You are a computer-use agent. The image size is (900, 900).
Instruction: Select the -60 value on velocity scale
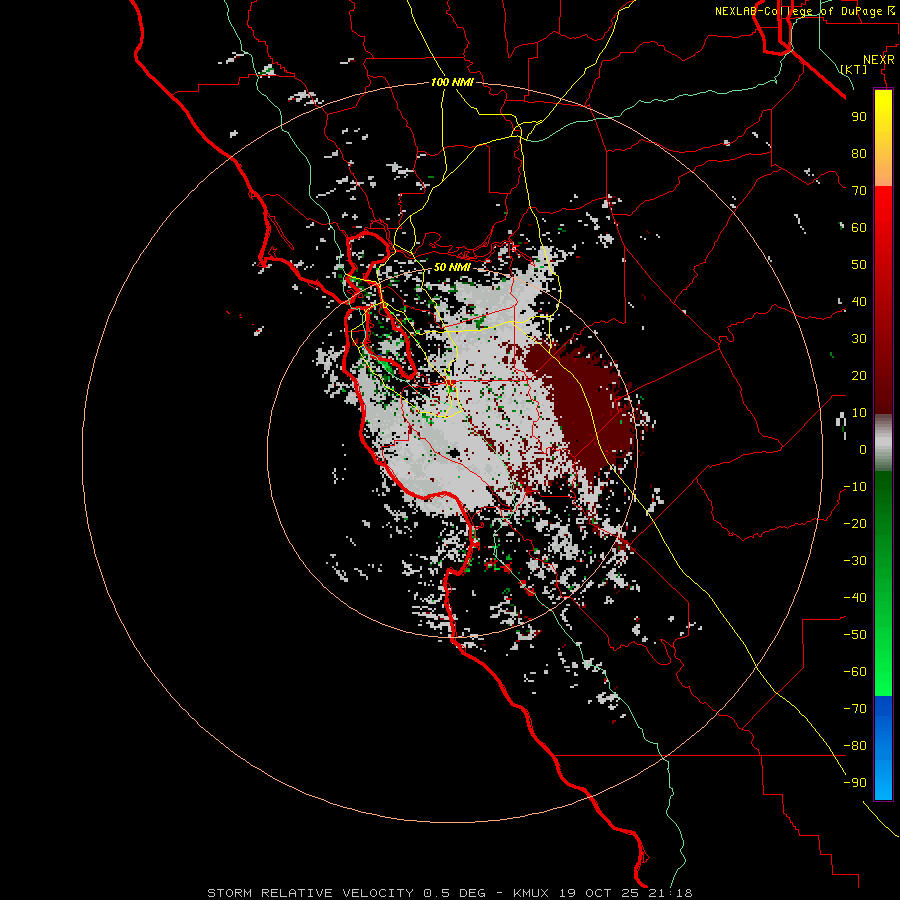pos(855,672)
